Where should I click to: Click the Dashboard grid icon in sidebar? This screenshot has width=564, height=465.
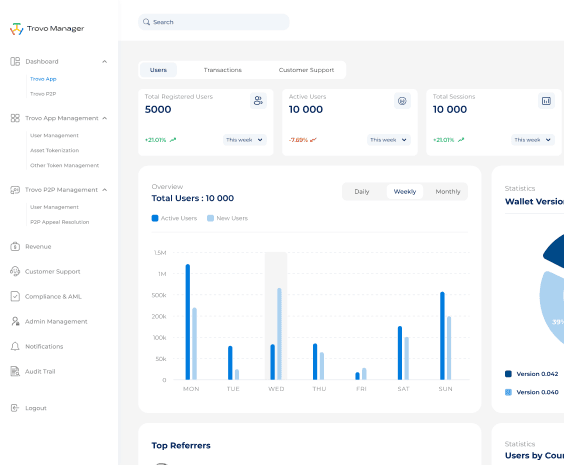pyautogui.click(x=15, y=61)
